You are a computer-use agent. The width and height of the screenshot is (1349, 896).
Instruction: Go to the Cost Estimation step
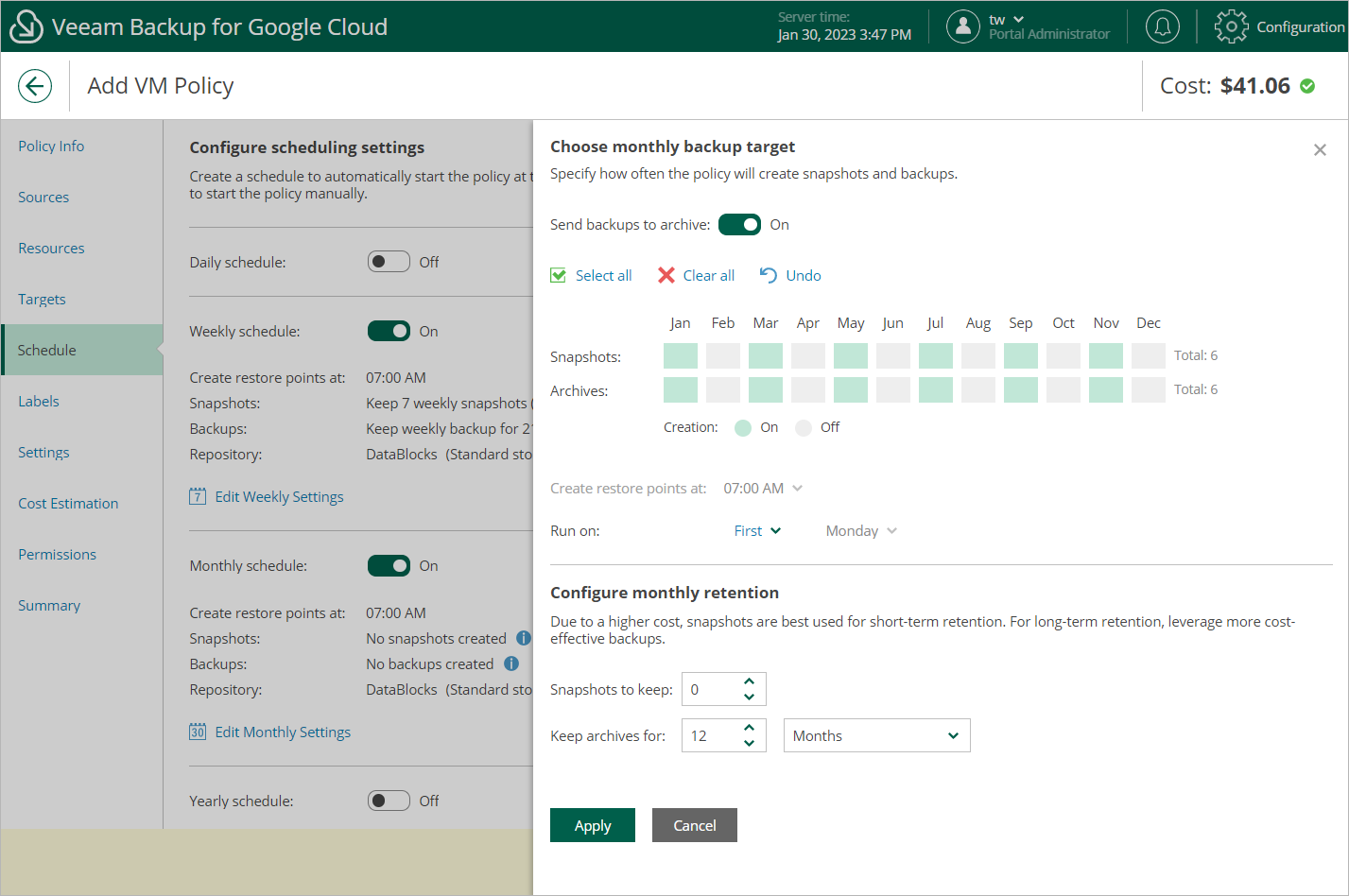tap(68, 503)
